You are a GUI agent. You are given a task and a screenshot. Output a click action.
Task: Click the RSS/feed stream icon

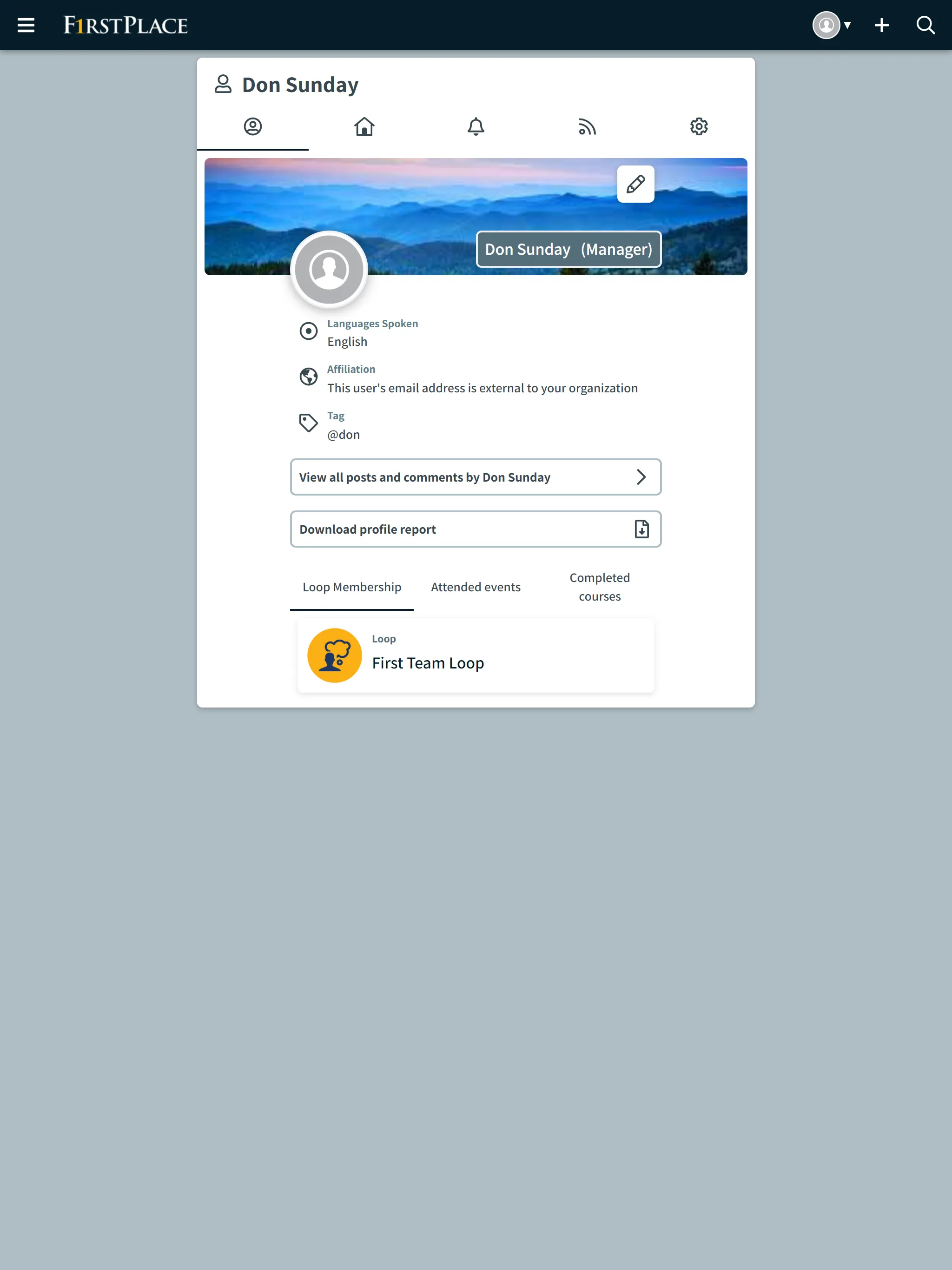[587, 126]
